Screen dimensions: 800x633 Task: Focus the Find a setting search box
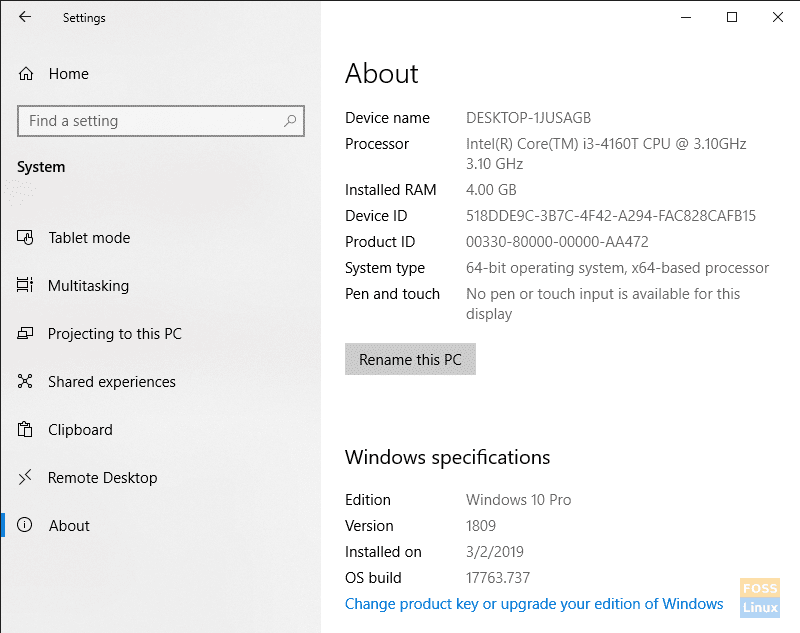[x=161, y=121]
